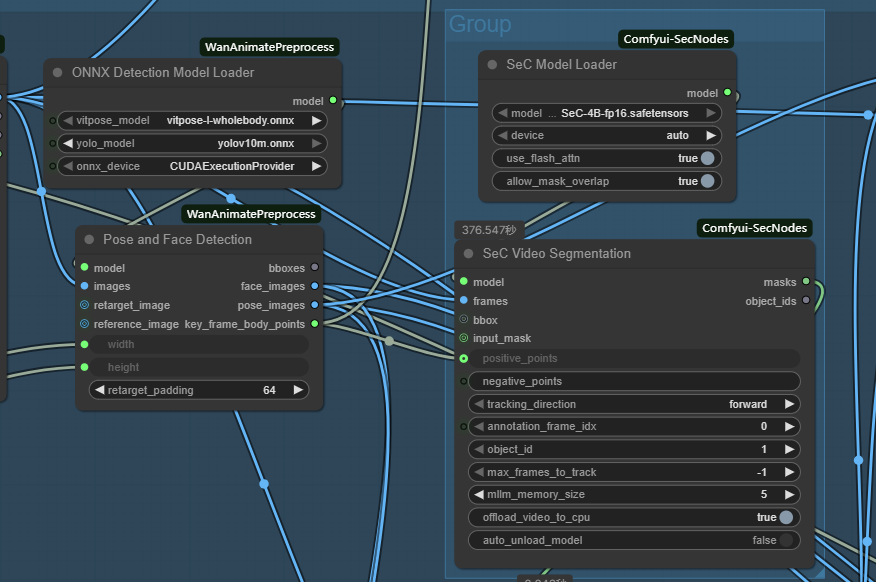Disable offload_video_to_cpu toggle
This screenshot has width=876, height=582.
click(786, 517)
